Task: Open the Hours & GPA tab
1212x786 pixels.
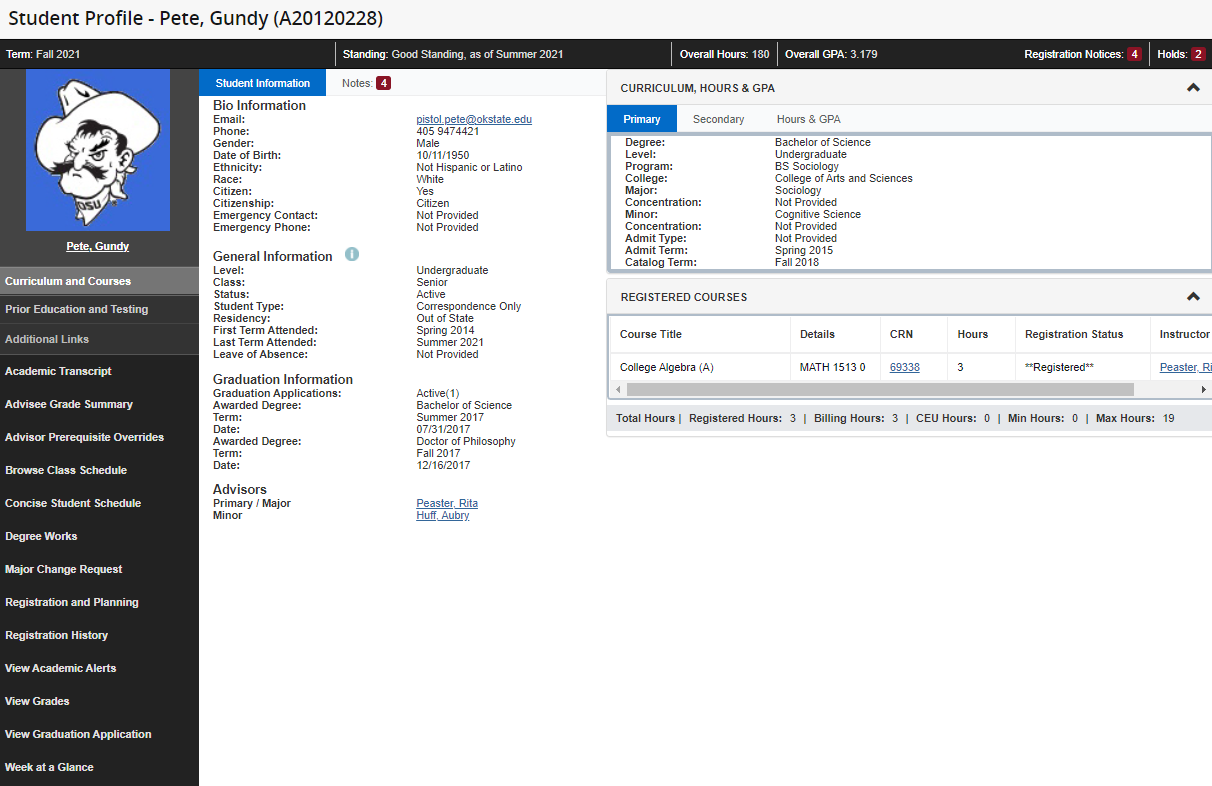Action: click(x=808, y=118)
